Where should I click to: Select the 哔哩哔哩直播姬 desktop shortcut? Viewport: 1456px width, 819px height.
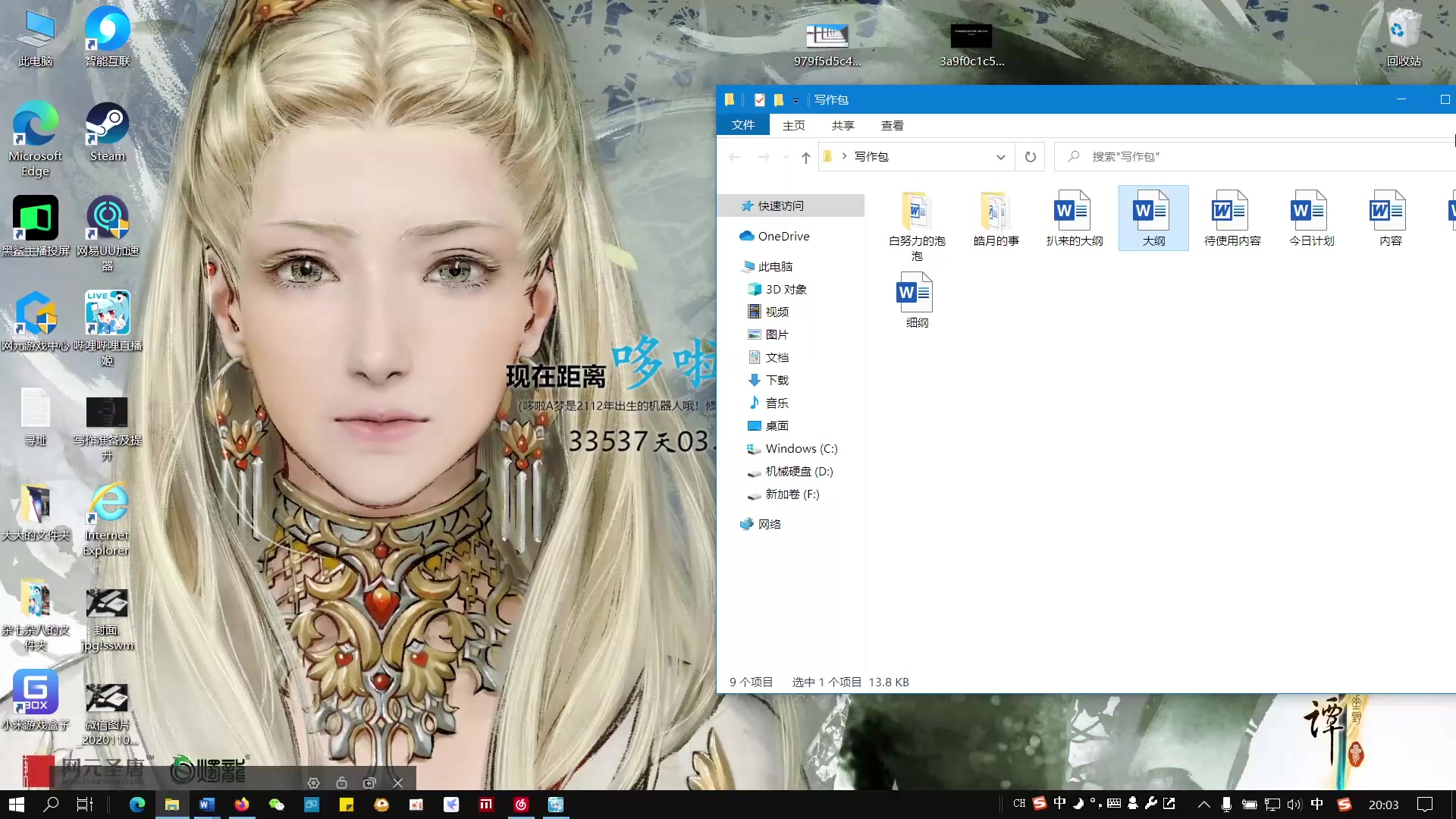coord(108,328)
